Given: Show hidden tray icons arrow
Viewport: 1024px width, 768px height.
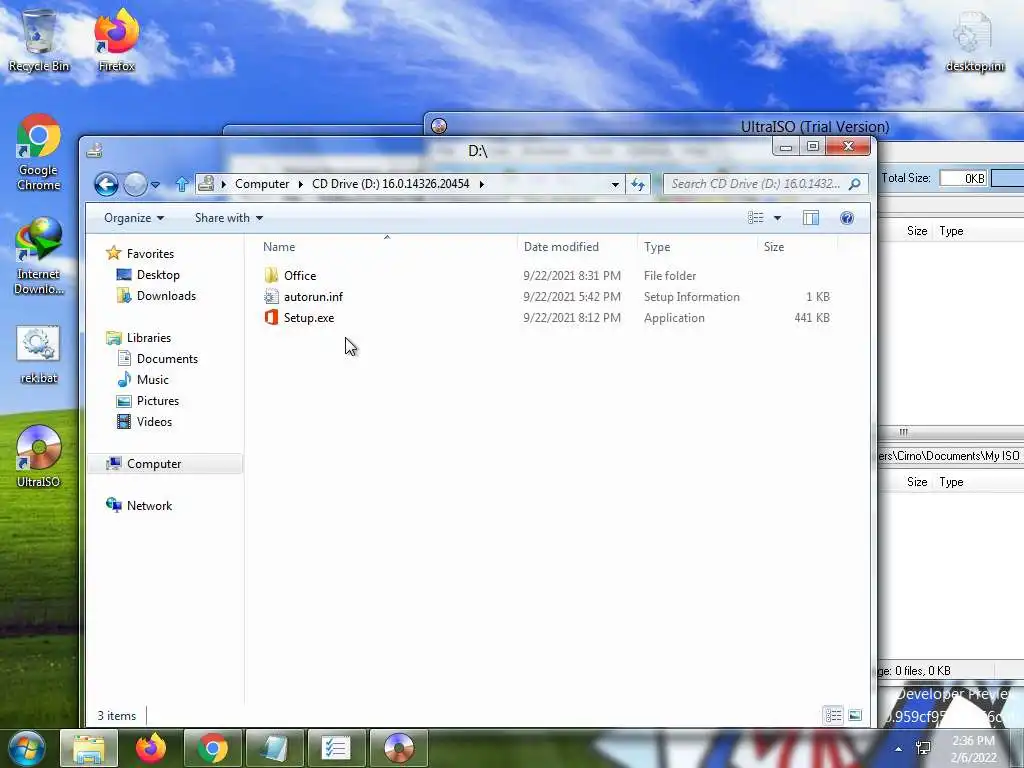Looking at the screenshot, I should (x=899, y=749).
